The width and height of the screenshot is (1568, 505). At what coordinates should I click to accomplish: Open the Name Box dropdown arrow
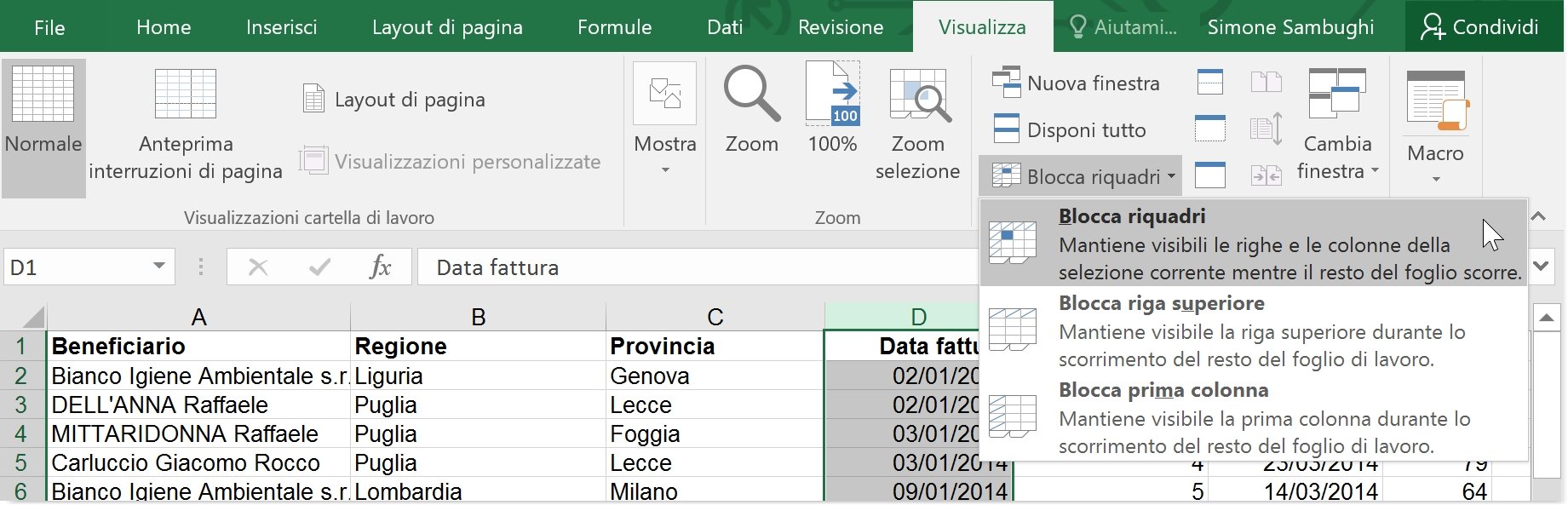click(158, 267)
